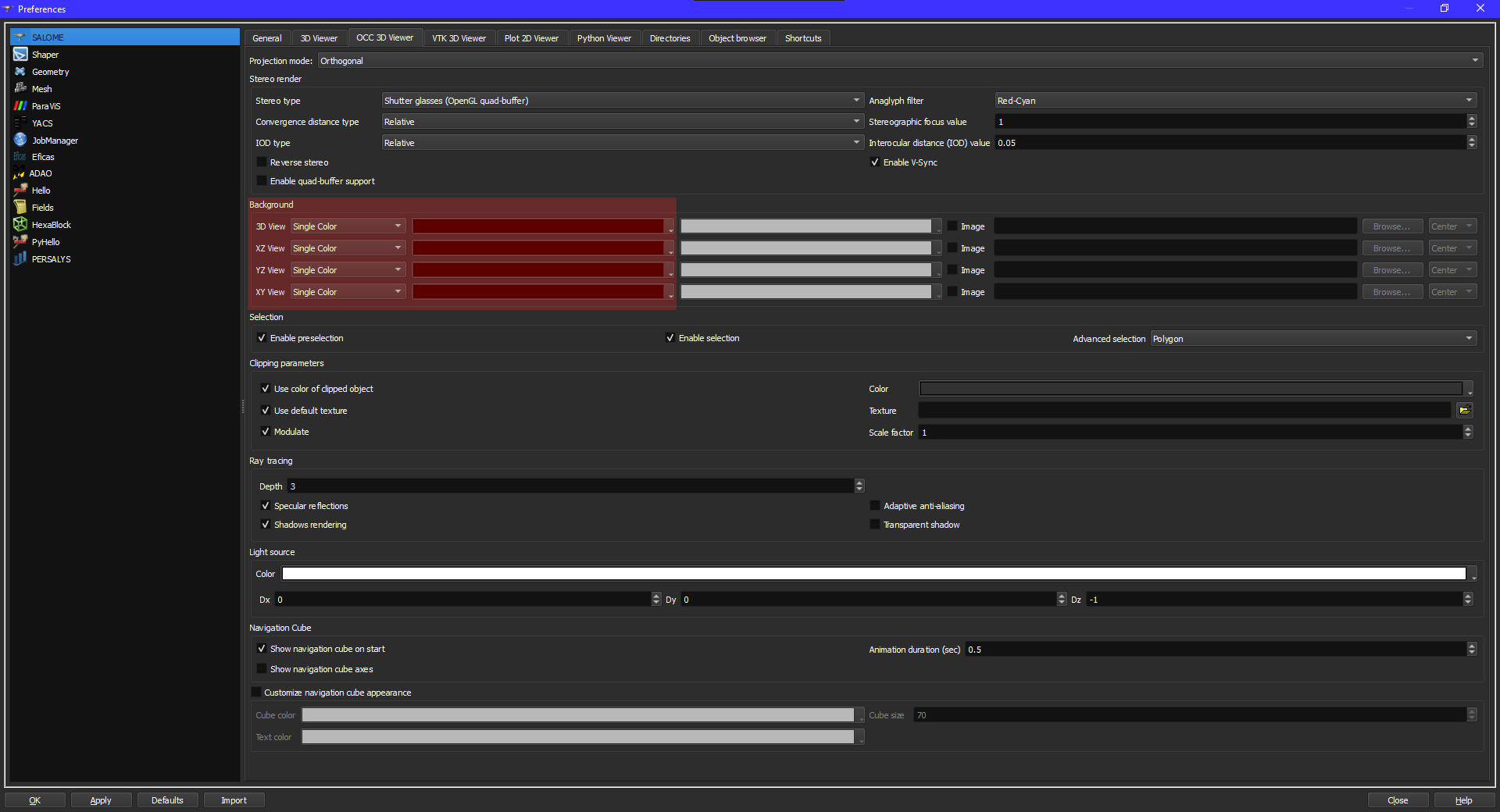Click the Geometry module icon

[x=20, y=72]
